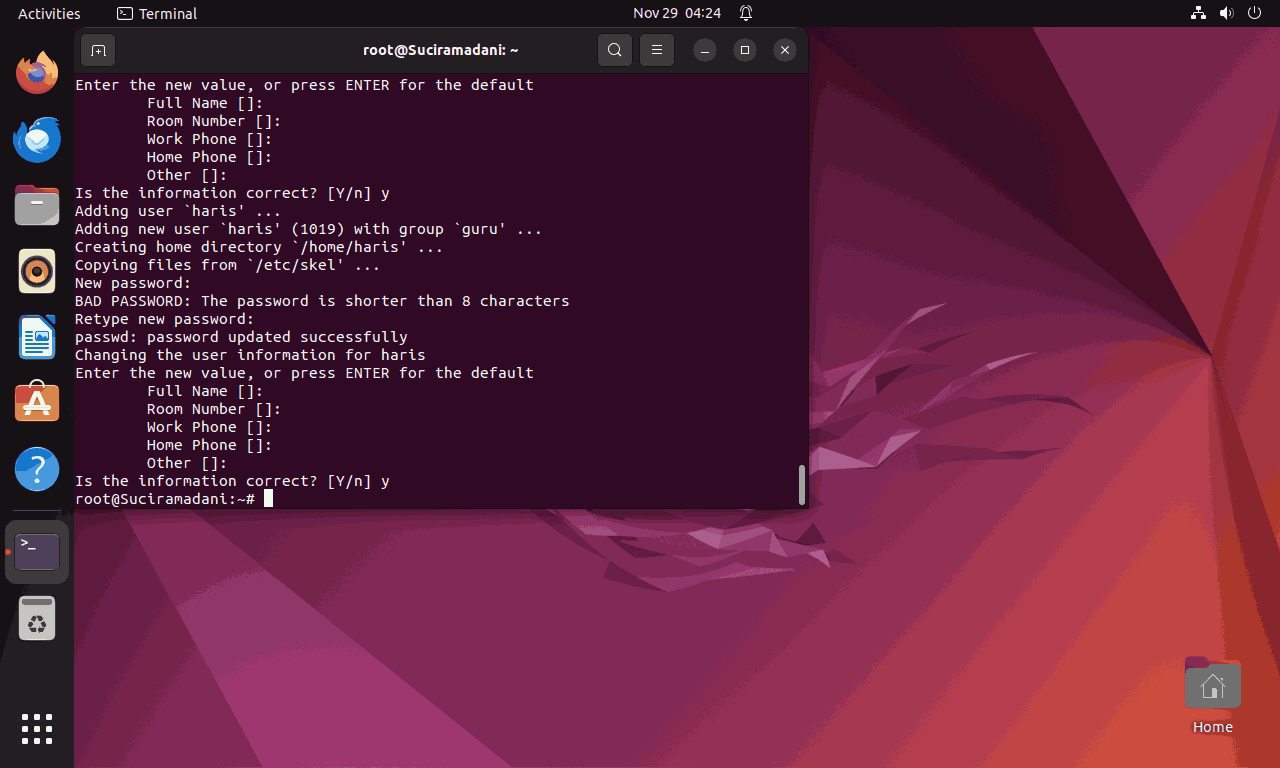Select the Terminal icon in dock
1280x768 pixels.
pyautogui.click(x=37, y=552)
